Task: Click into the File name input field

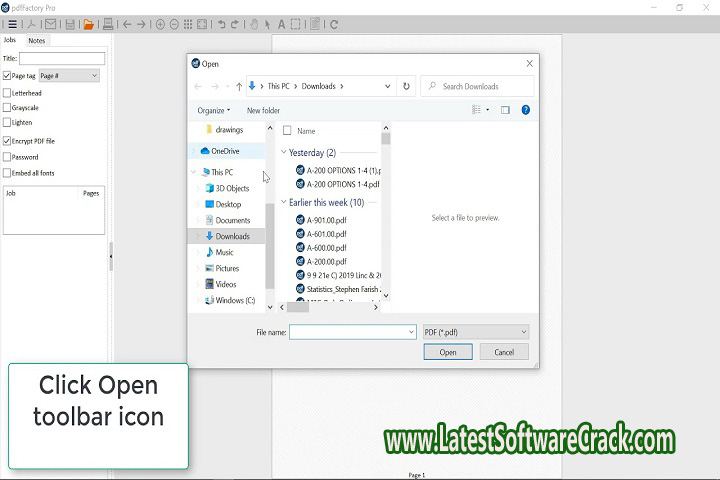Action: (x=350, y=332)
